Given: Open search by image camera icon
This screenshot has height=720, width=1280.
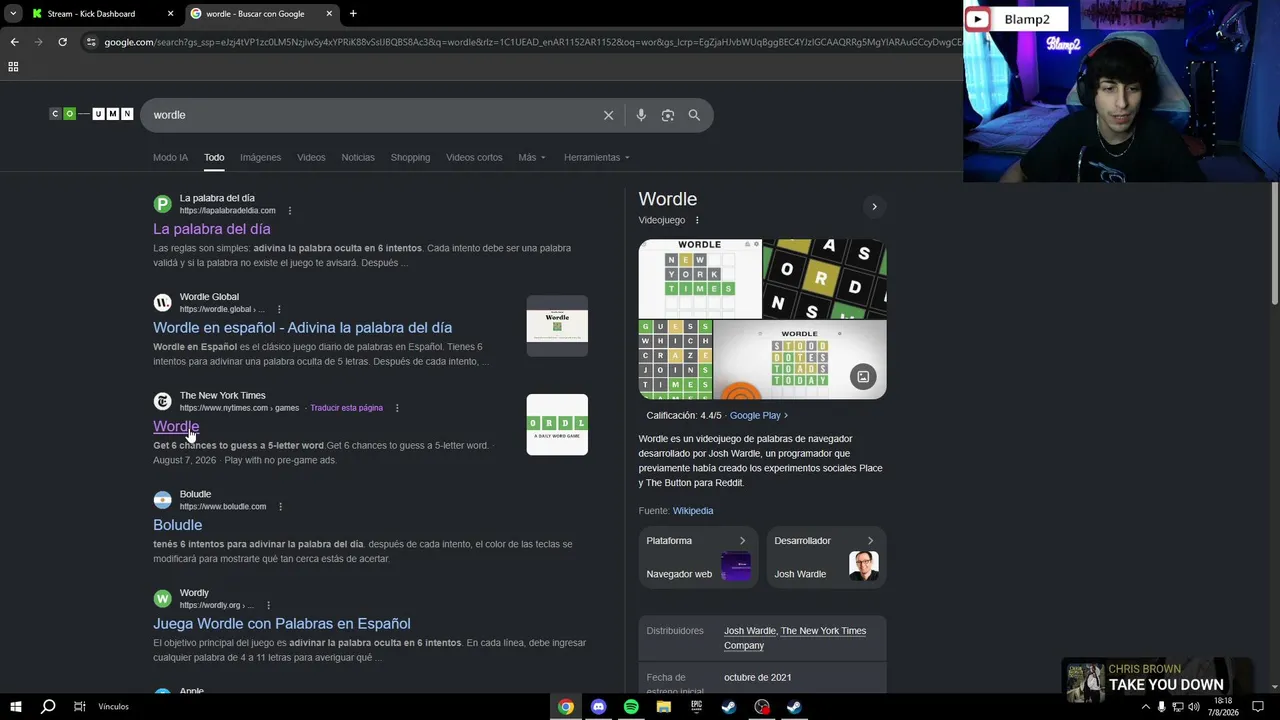Looking at the screenshot, I should 668,115.
